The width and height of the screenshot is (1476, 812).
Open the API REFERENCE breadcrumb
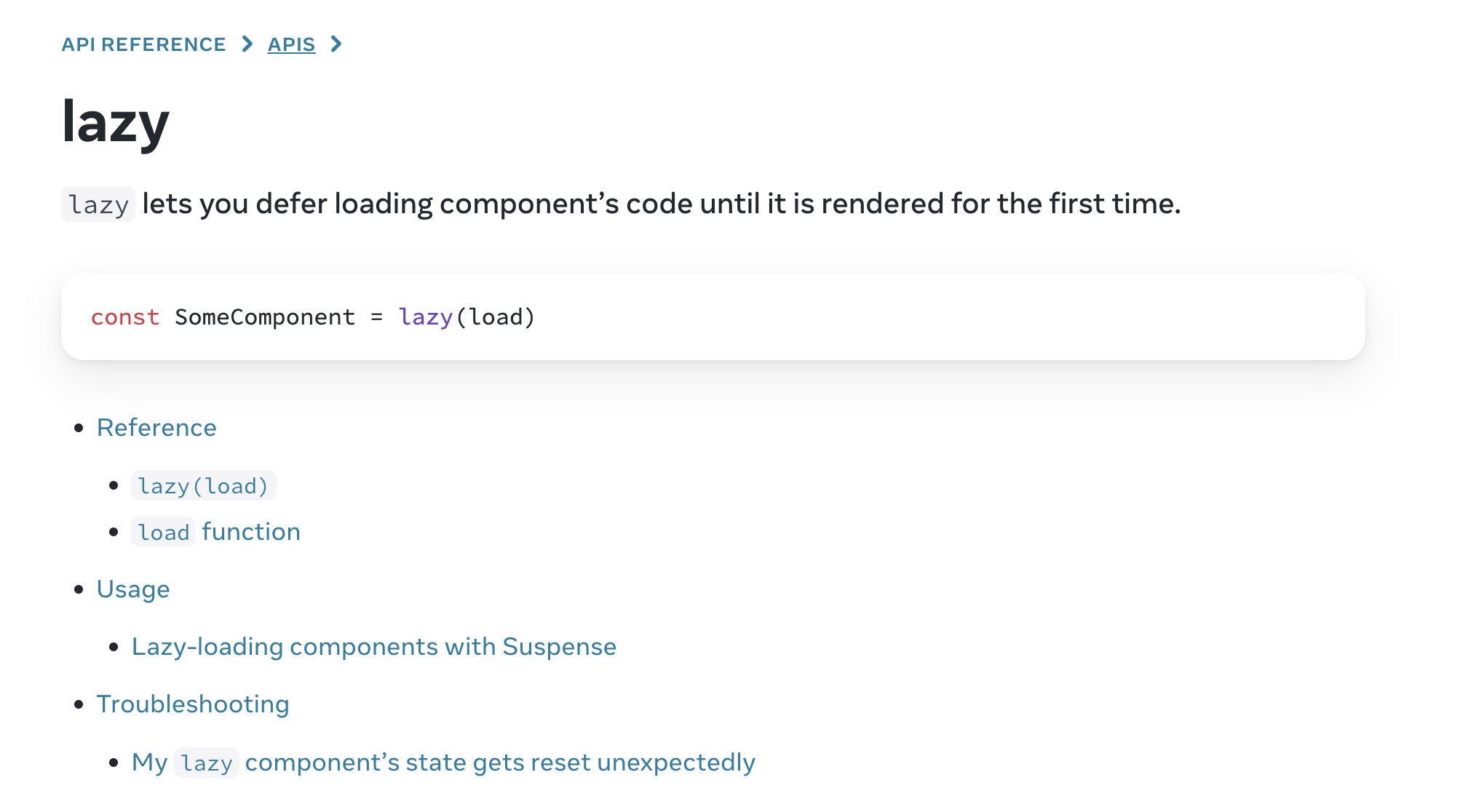[x=143, y=44]
